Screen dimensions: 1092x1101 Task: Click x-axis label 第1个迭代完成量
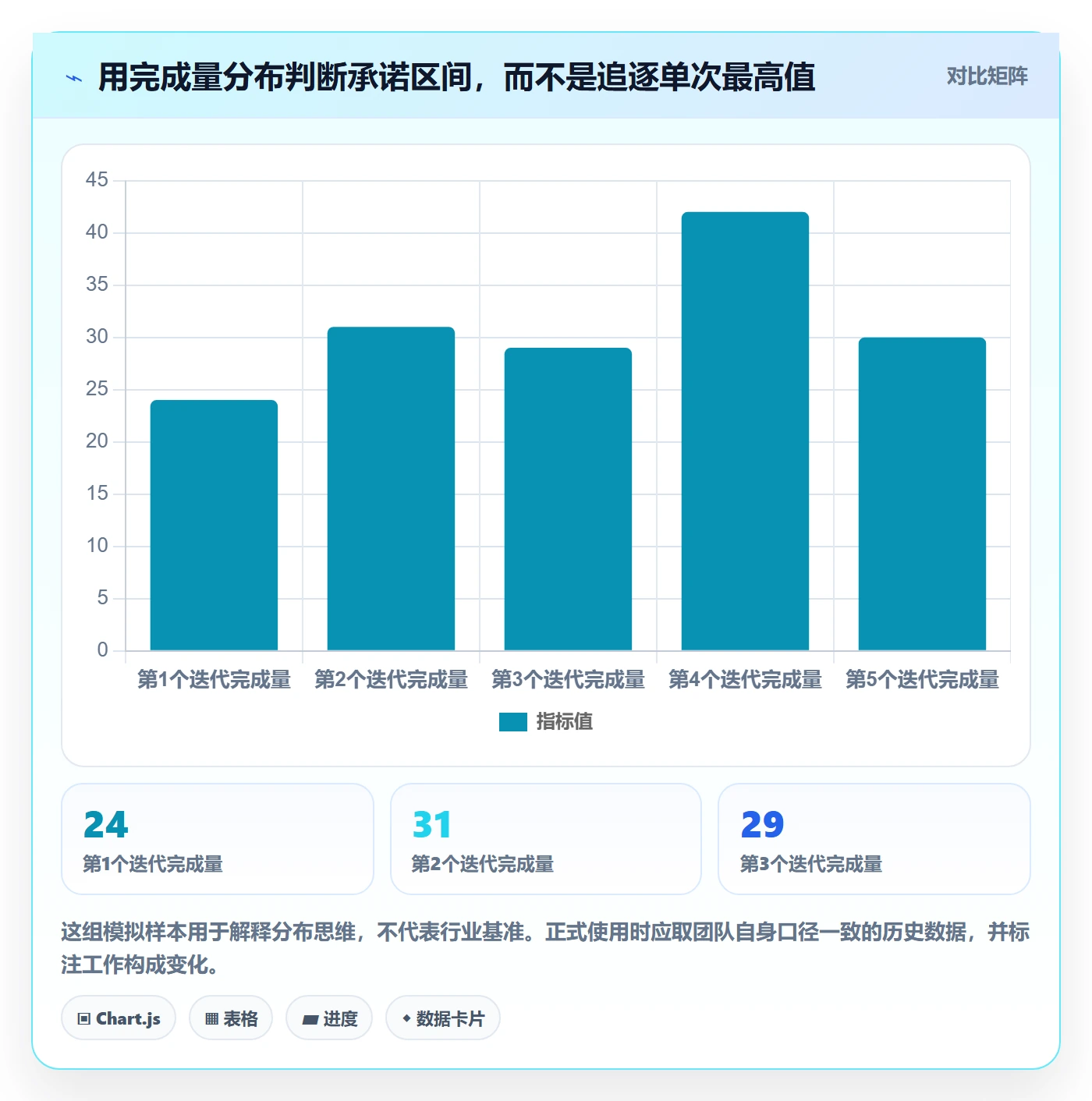pyautogui.click(x=214, y=680)
